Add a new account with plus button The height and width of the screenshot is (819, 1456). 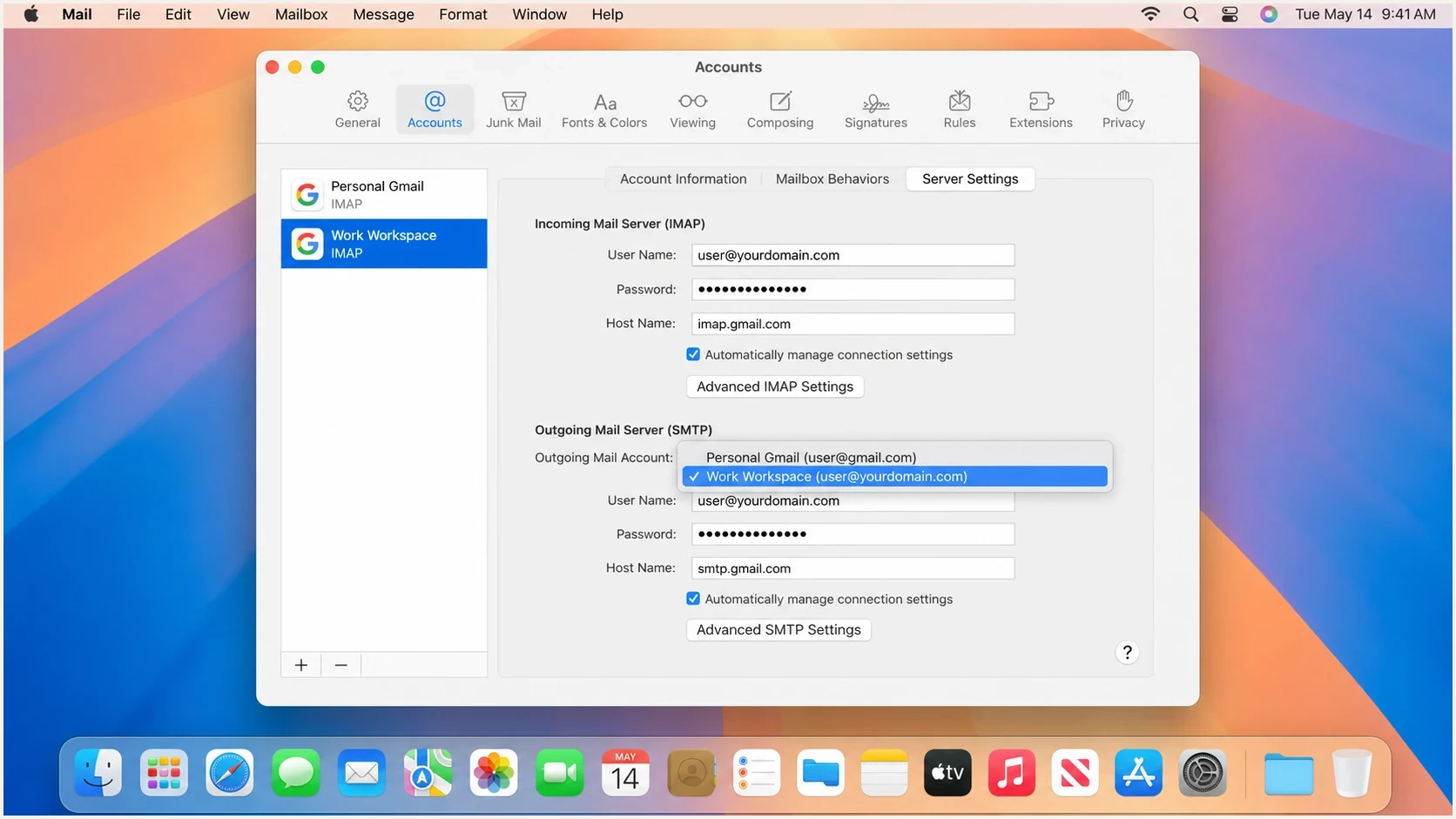(301, 665)
